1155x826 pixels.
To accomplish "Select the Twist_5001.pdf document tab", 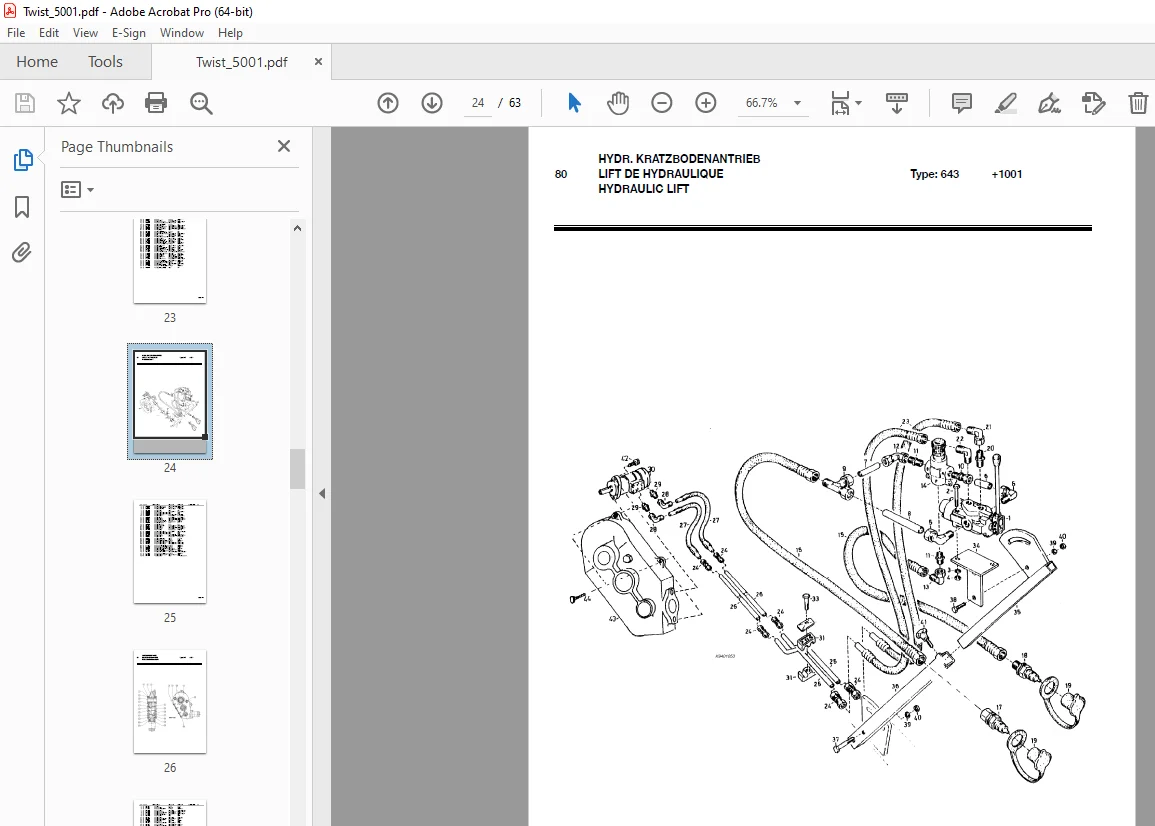I will point(242,63).
